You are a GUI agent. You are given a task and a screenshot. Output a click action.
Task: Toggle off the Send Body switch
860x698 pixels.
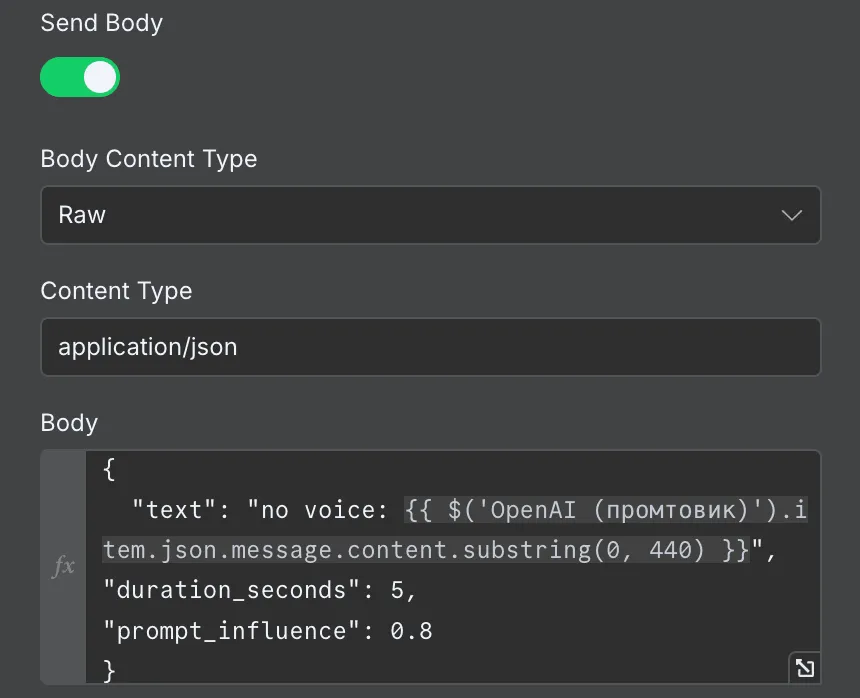point(80,77)
